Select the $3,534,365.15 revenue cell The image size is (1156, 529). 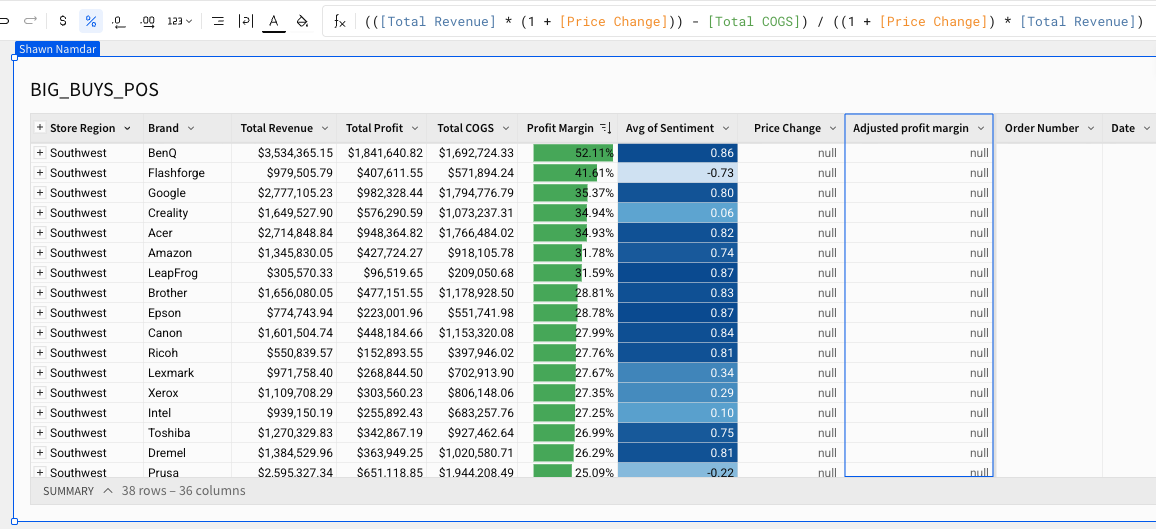pyautogui.click(x=284, y=153)
